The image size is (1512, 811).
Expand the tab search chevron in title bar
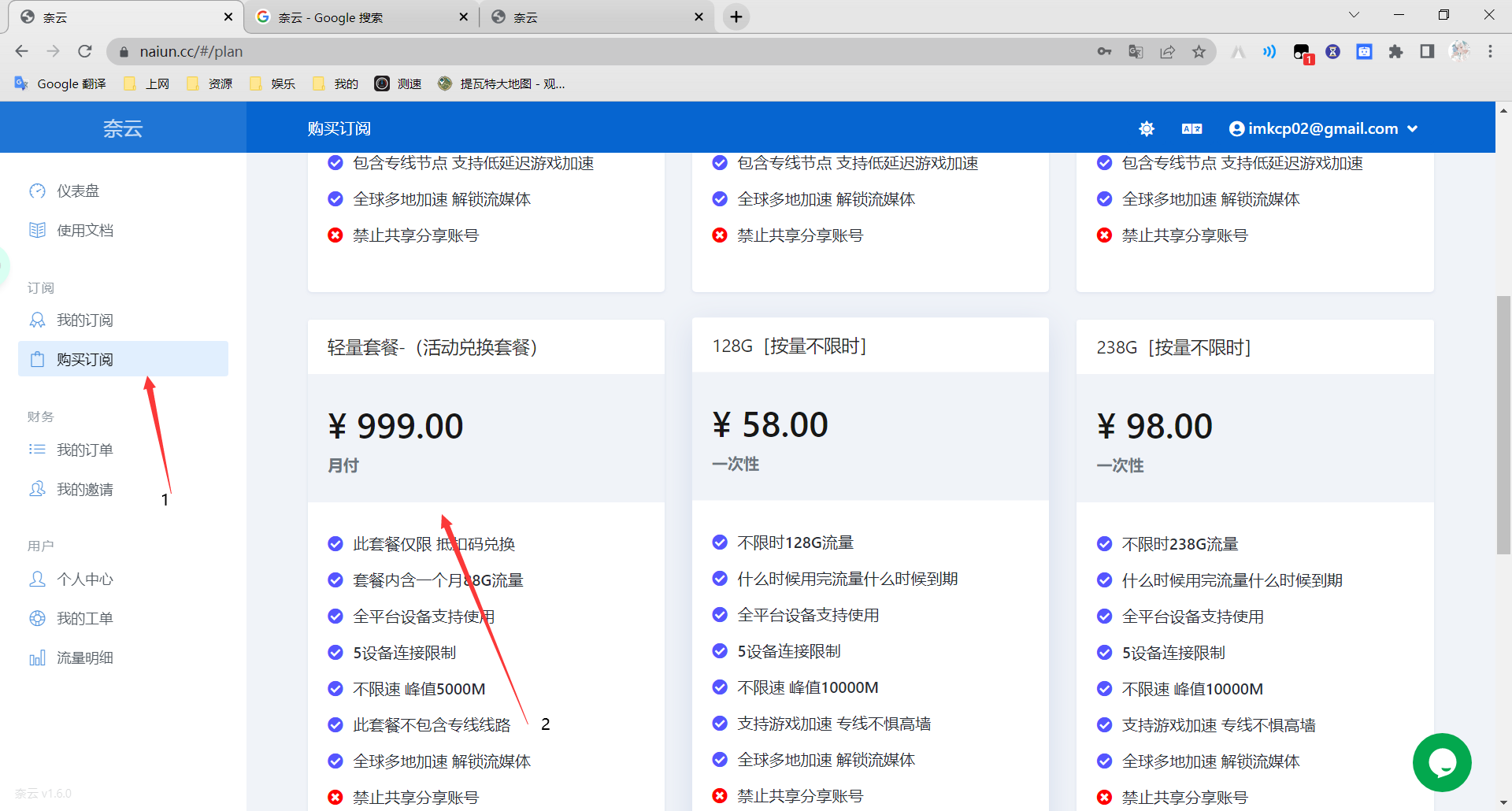point(1354,15)
